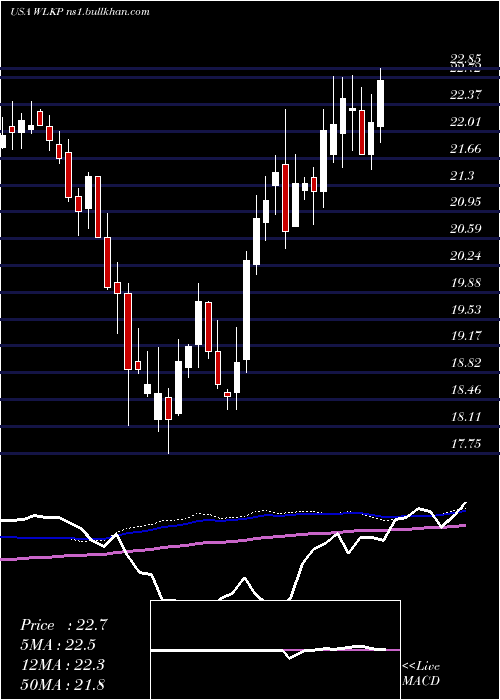The width and height of the screenshot is (500, 700).
Task: Click the '5MA : 22.5' readout
Action: pyautogui.click(x=58, y=645)
